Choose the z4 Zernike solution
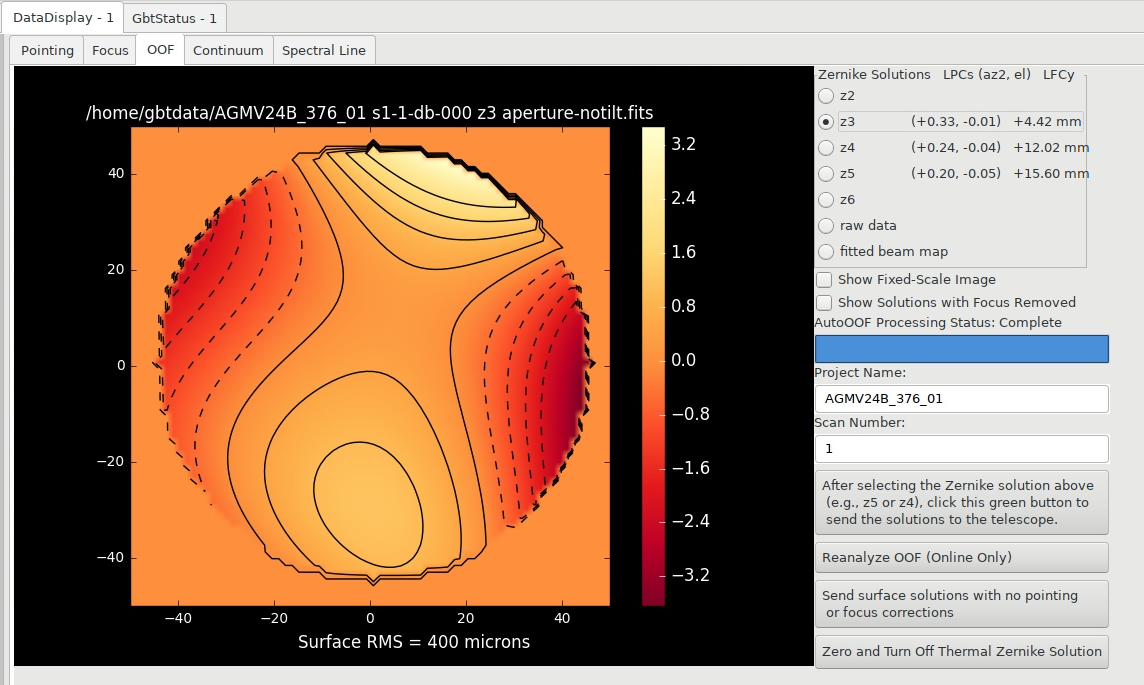Image resolution: width=1144 pixels, height=685 pixels. coord(826,148)
